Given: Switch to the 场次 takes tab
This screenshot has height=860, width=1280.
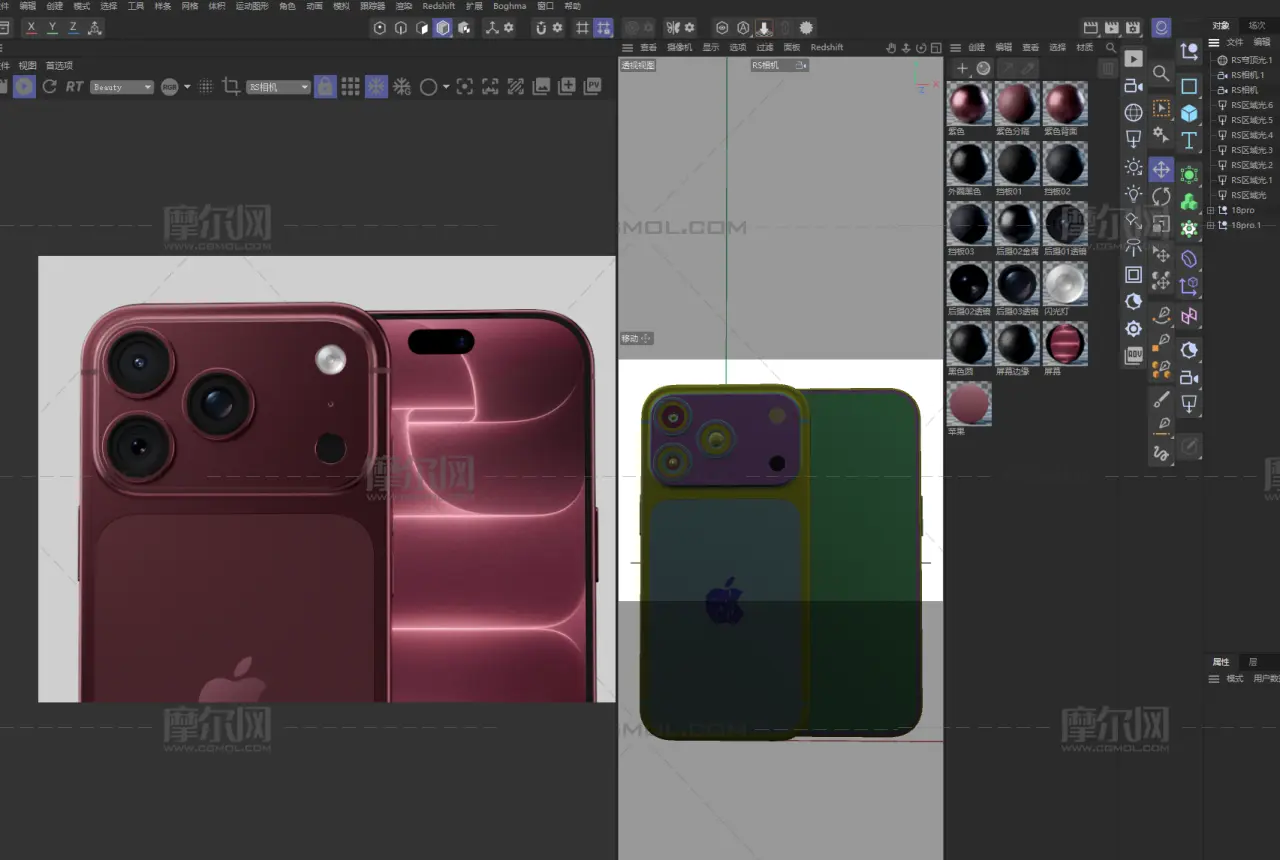Looking at the screenshot, I should click(1257, 26).
